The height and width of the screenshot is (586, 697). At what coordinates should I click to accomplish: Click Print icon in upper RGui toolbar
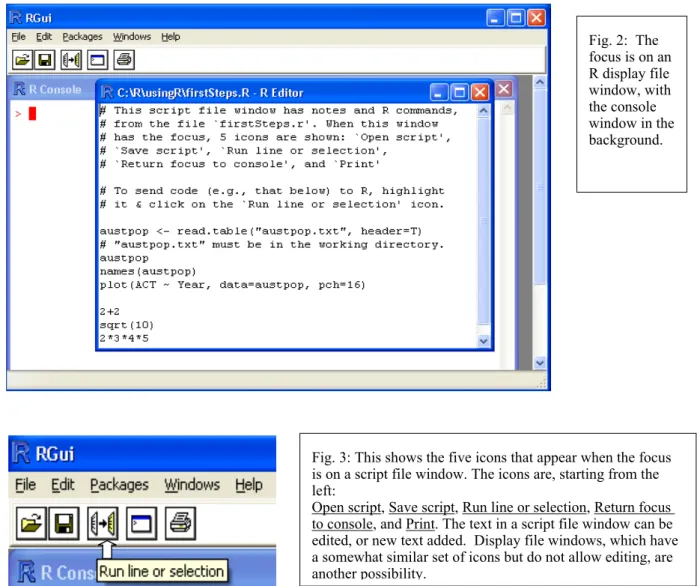click(124, 60)
